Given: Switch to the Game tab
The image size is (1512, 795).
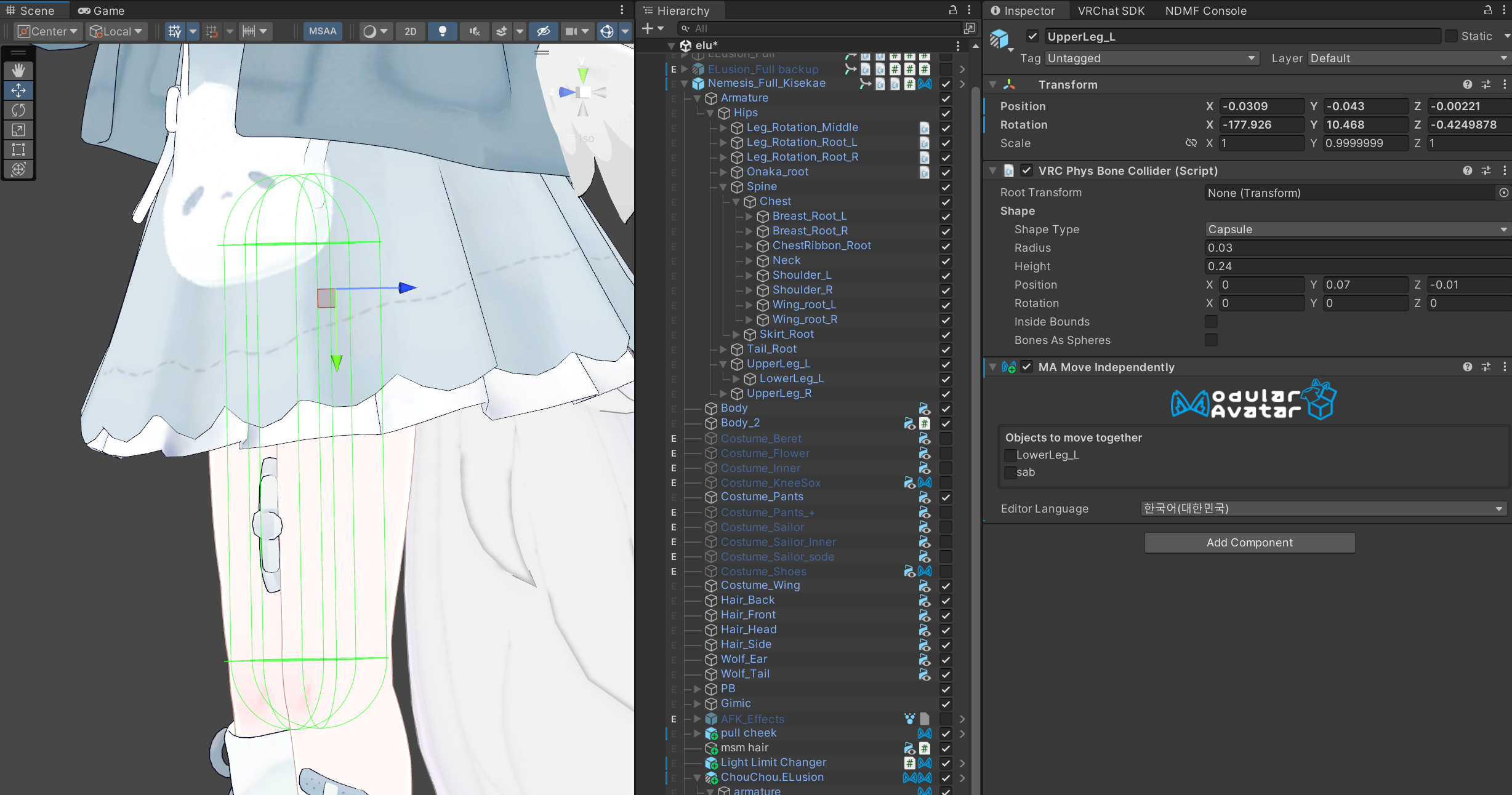Looking at the screenshot, I should point(102,10).
